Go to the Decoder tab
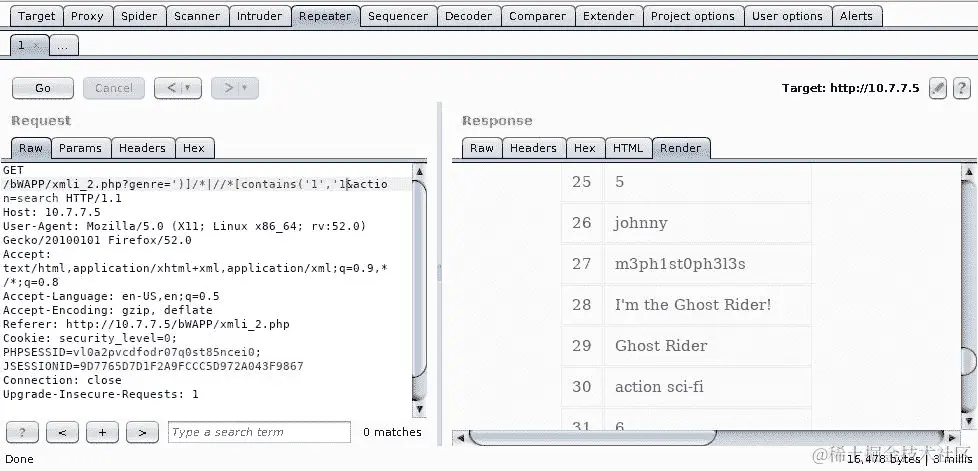 click(468, 16)
